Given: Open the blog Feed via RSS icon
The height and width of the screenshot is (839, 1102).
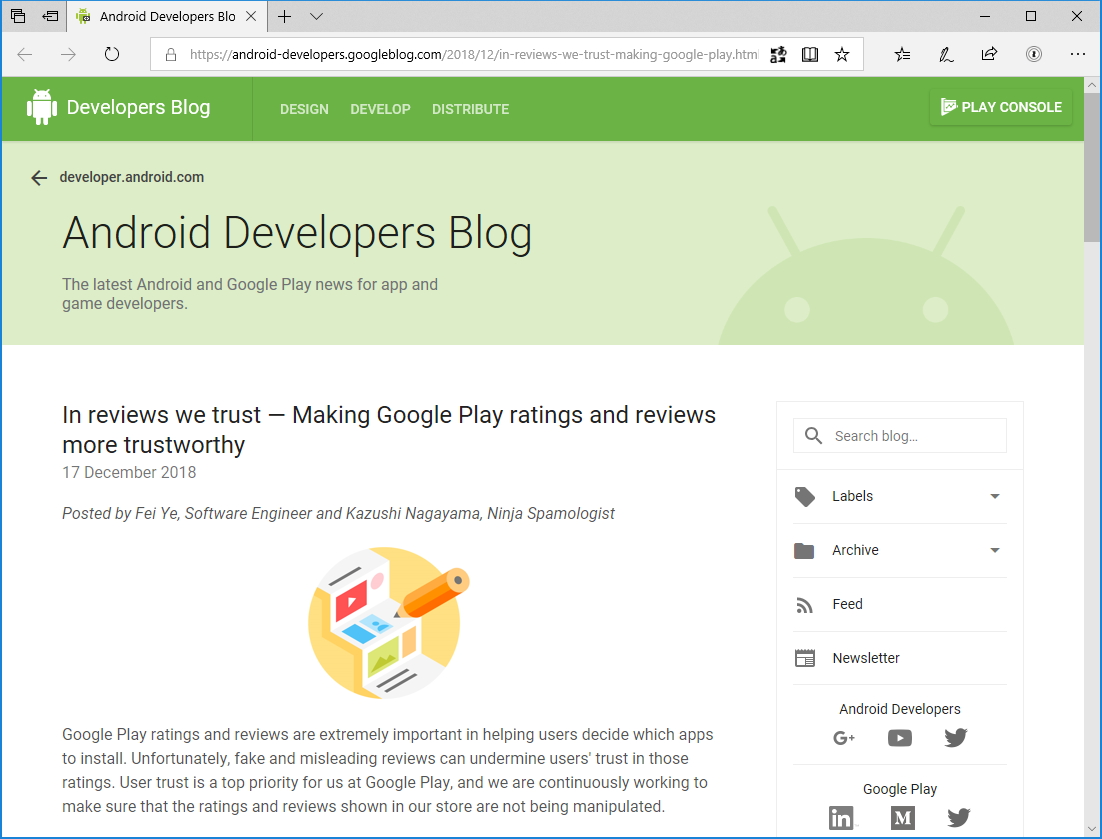Looking at the screenshot, I should point(805,604).
